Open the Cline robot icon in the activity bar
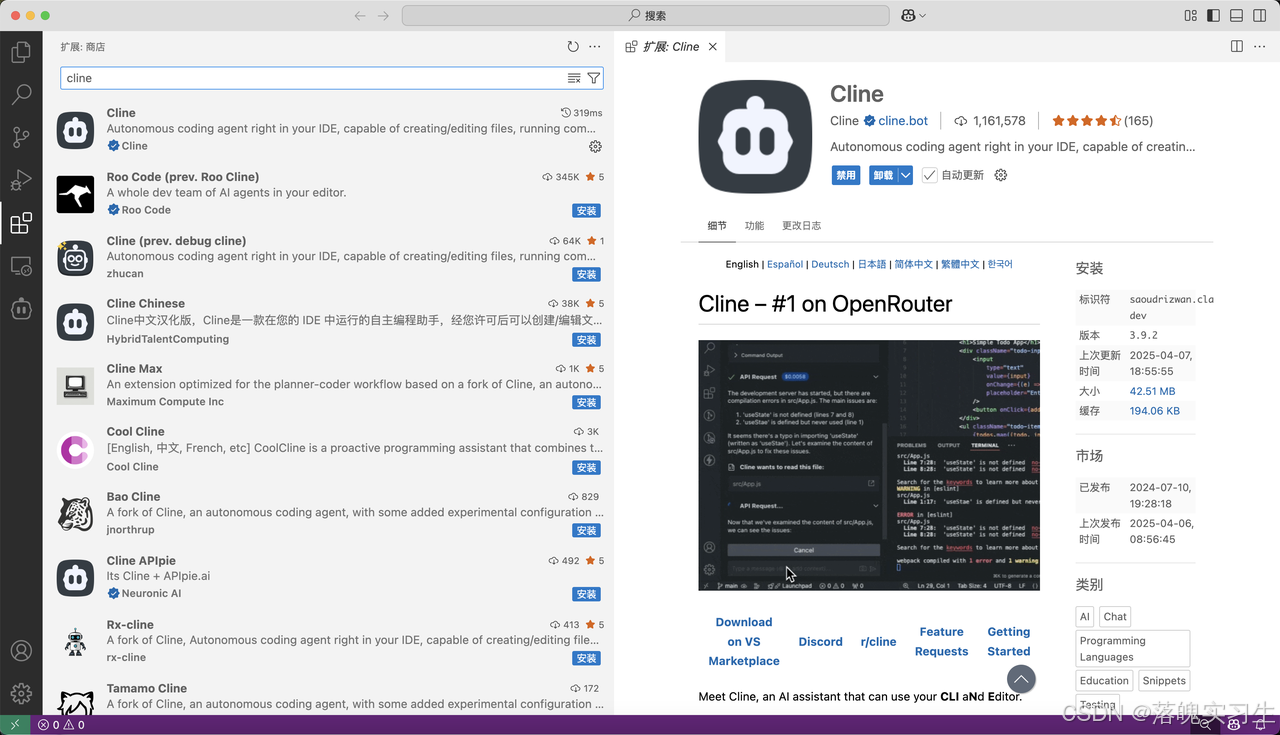The image size is (1280, 735). (x=21, y=309)
